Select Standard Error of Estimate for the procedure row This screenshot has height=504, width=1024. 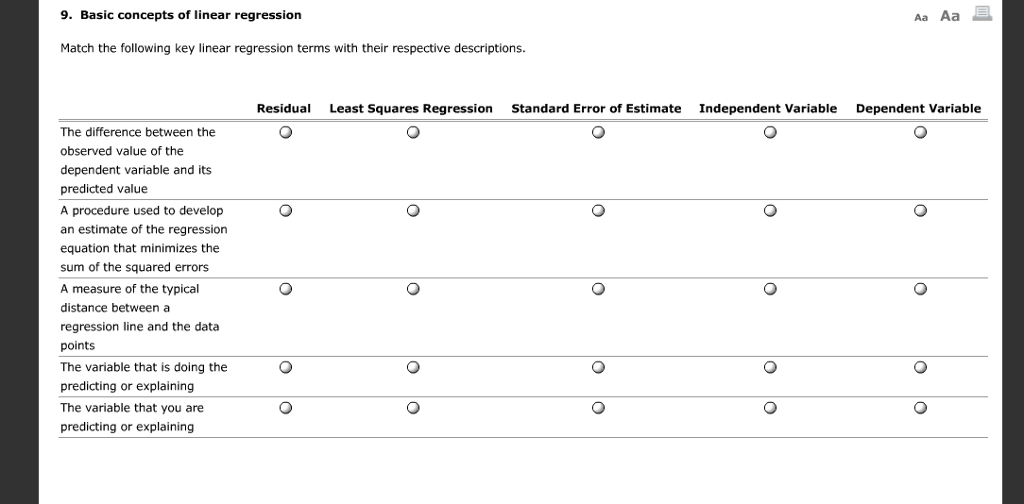click(x=598, y=211)
